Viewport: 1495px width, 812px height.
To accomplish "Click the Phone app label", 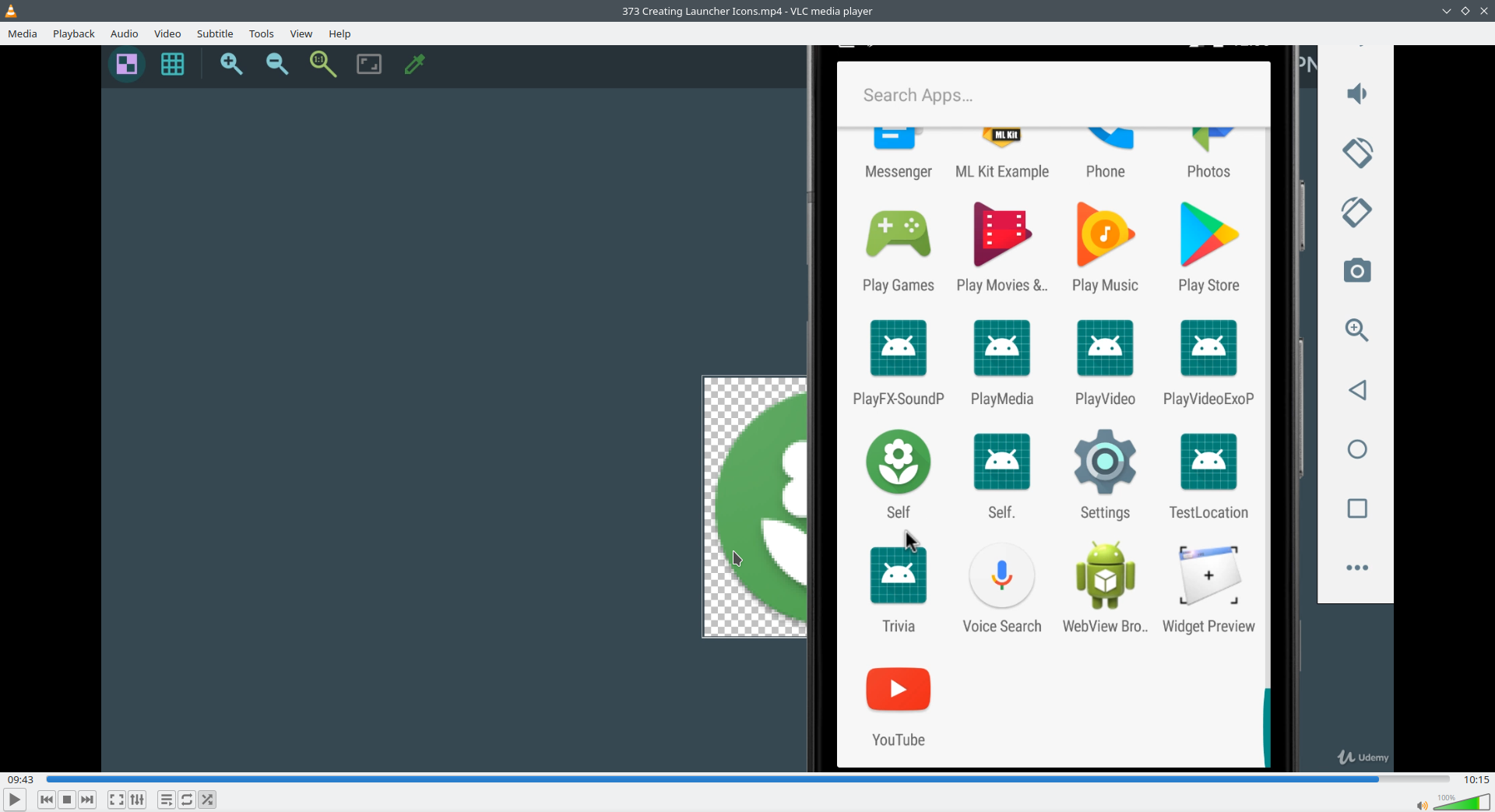I will pos(1105,171).
